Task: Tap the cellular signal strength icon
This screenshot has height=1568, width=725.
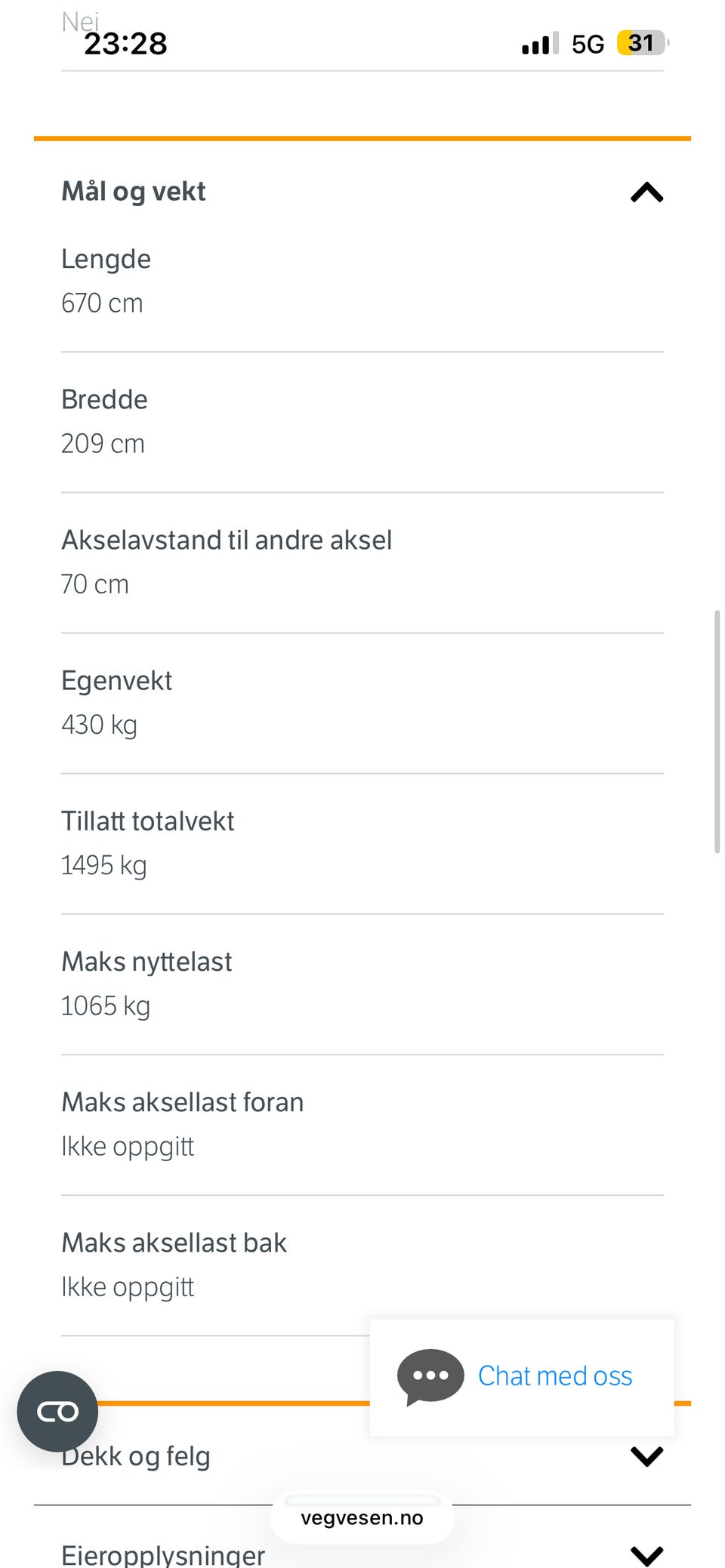Action: point(540,44)
